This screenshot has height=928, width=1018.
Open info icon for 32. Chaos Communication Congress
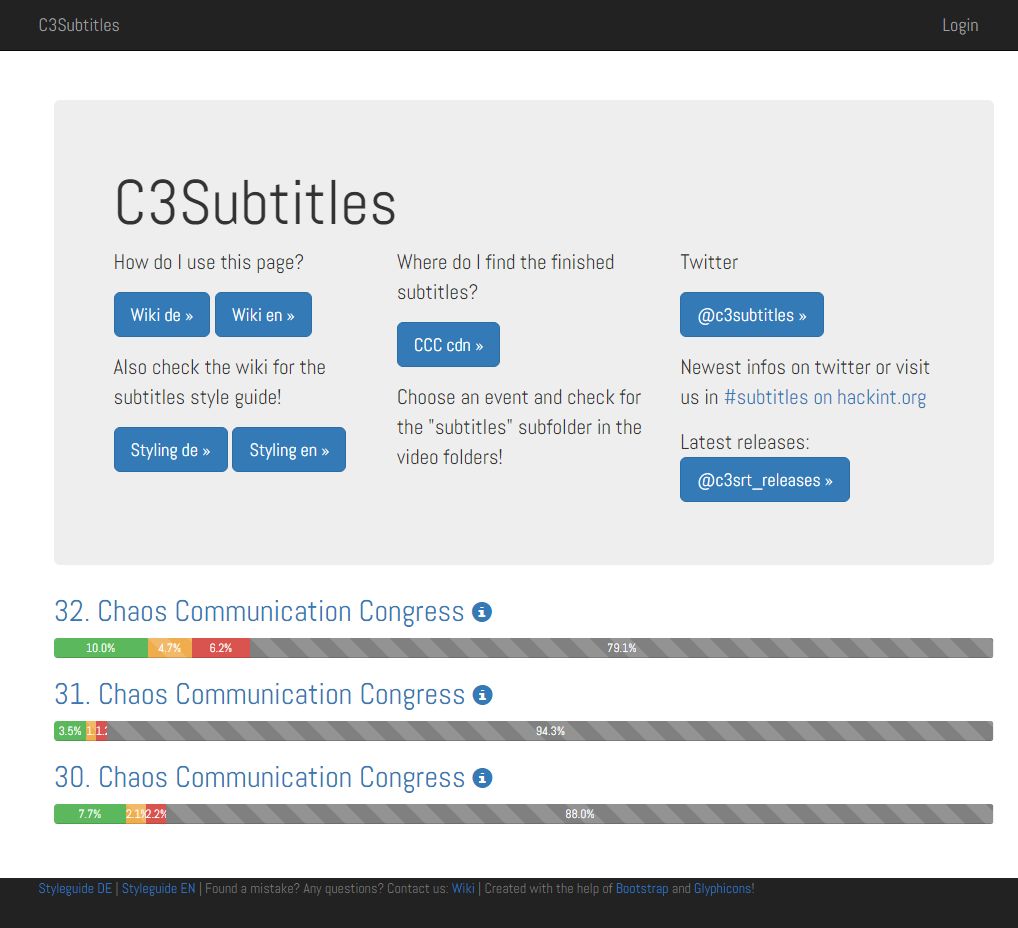point(482,612)
